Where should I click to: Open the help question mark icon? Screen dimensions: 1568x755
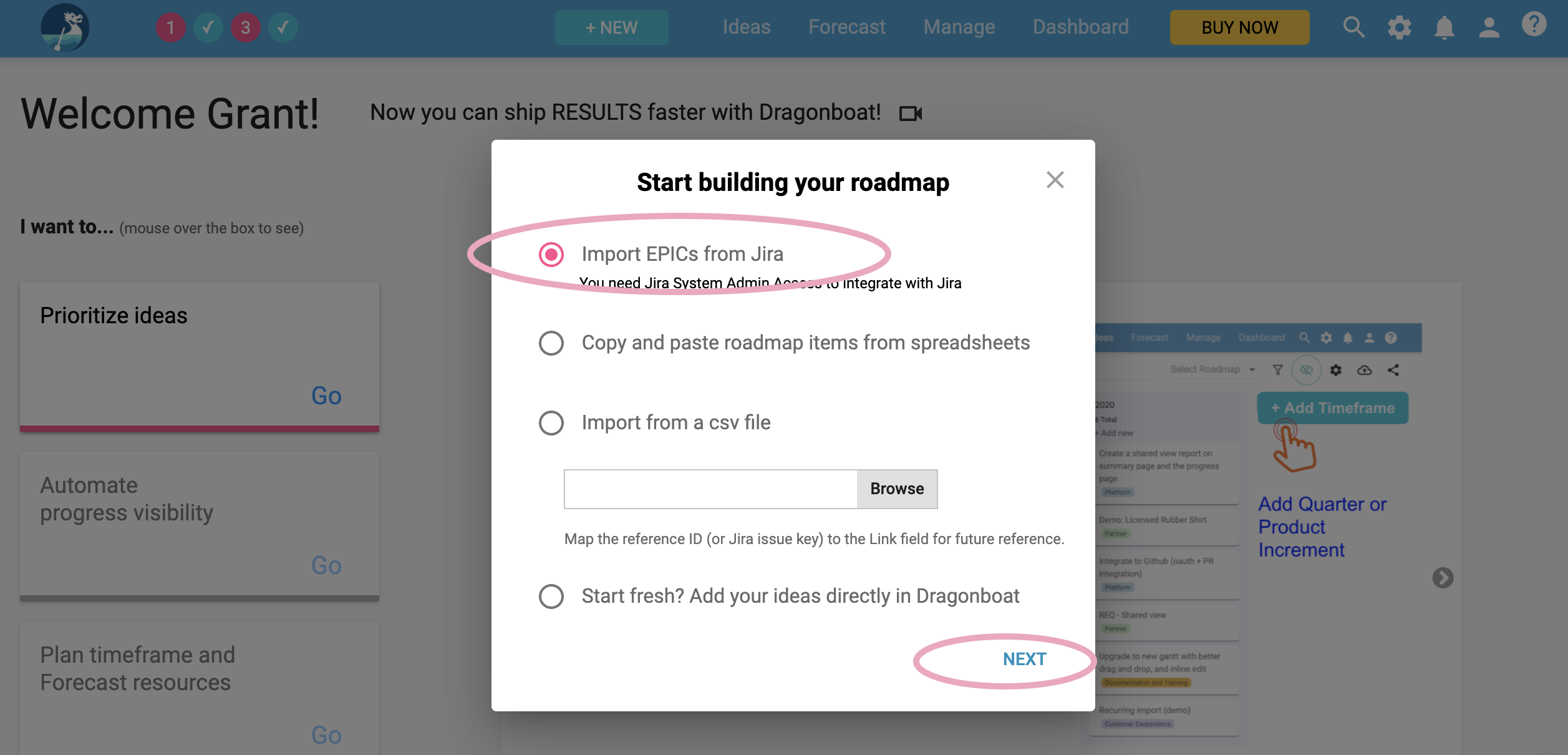1534,24
